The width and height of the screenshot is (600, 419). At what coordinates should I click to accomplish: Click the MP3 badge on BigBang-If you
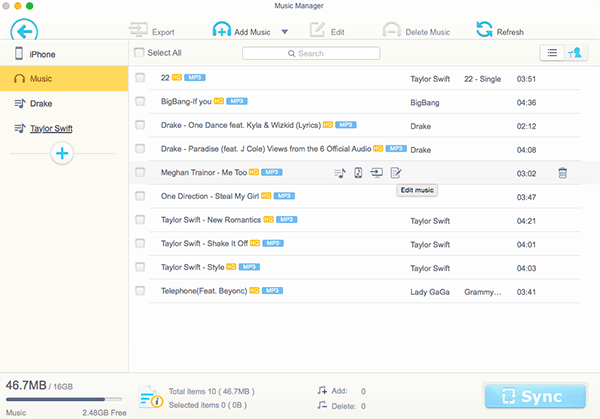point(237,101)
